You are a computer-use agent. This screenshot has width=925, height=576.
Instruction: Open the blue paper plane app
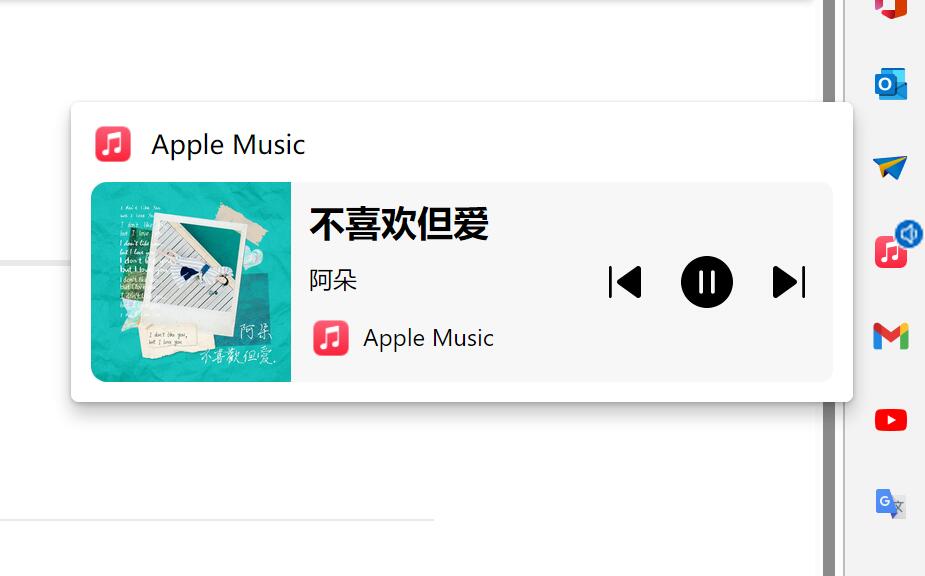click(890, 167)
